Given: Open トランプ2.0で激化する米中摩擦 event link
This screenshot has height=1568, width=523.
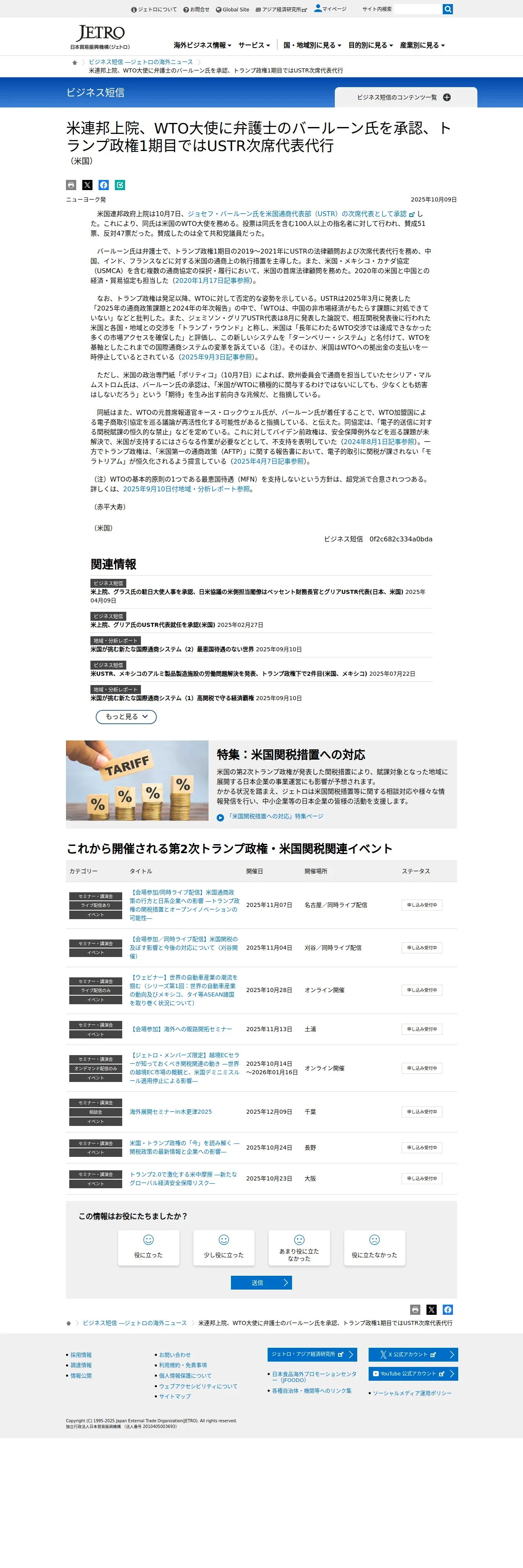Looking at the screenshot, I should pyautogui.click(x=183, y=1178).
